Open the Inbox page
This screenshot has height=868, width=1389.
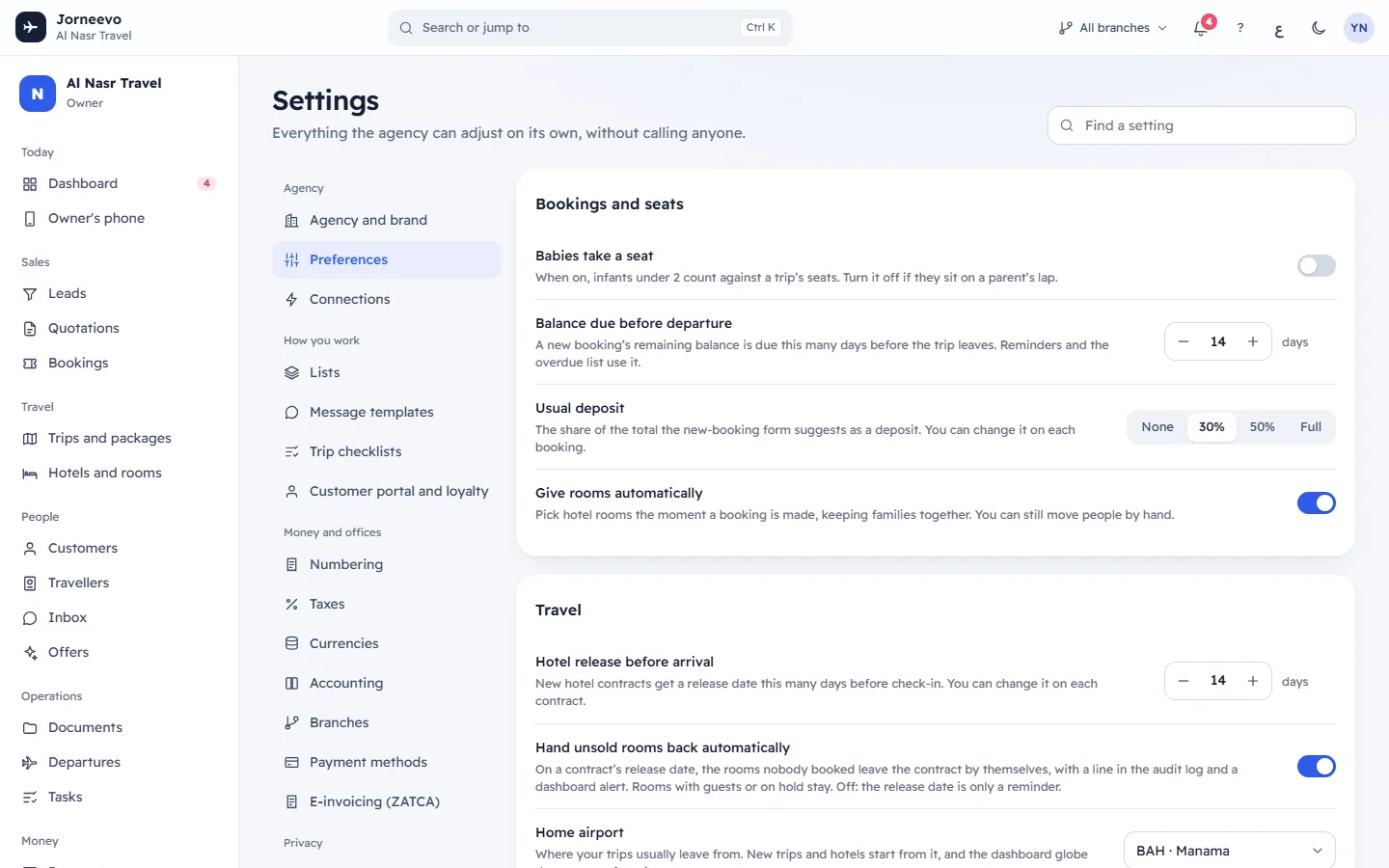(119, 617)
